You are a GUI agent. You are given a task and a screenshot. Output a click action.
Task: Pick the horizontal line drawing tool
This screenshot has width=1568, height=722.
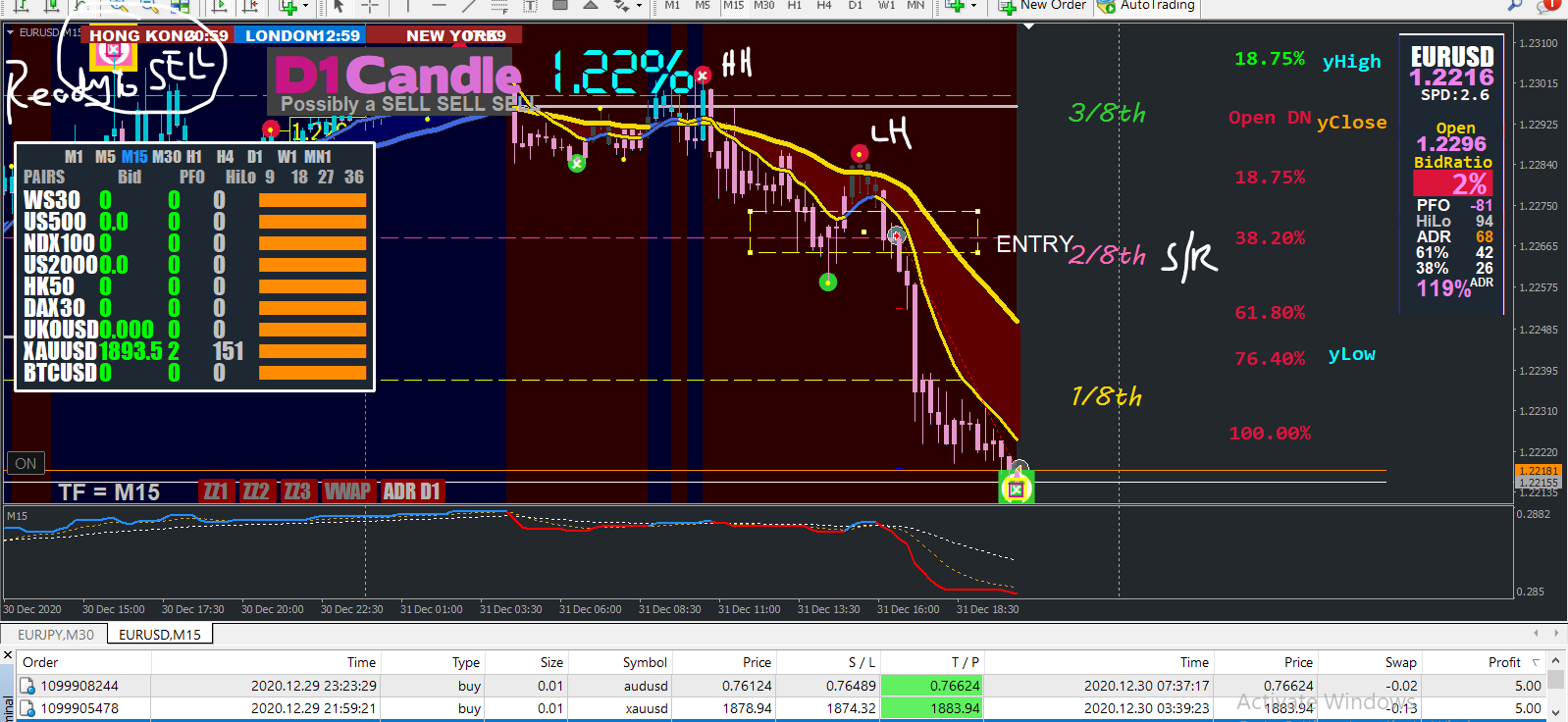pyautogui.click(x=439, y=5)
